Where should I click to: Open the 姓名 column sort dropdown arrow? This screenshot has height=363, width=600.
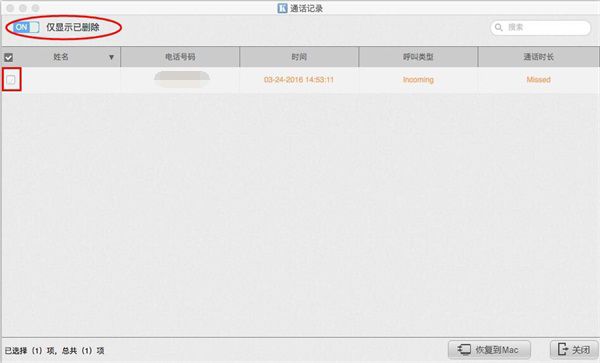[111, 57]
